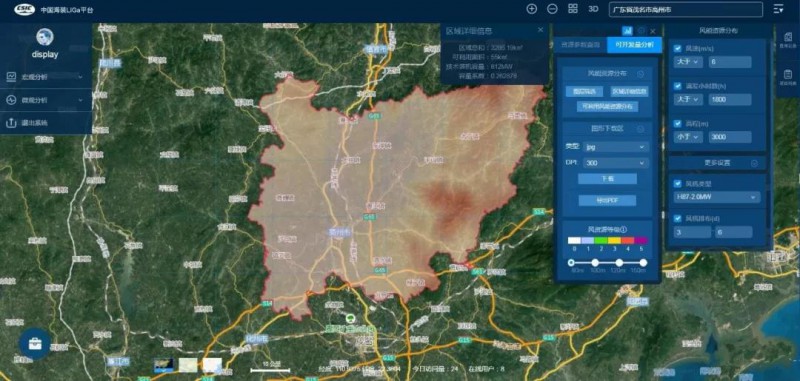Image resolution: width=800 pixels, height=381 pixels.
Task: Open the hamburger menu at top right
Action: 778,9
